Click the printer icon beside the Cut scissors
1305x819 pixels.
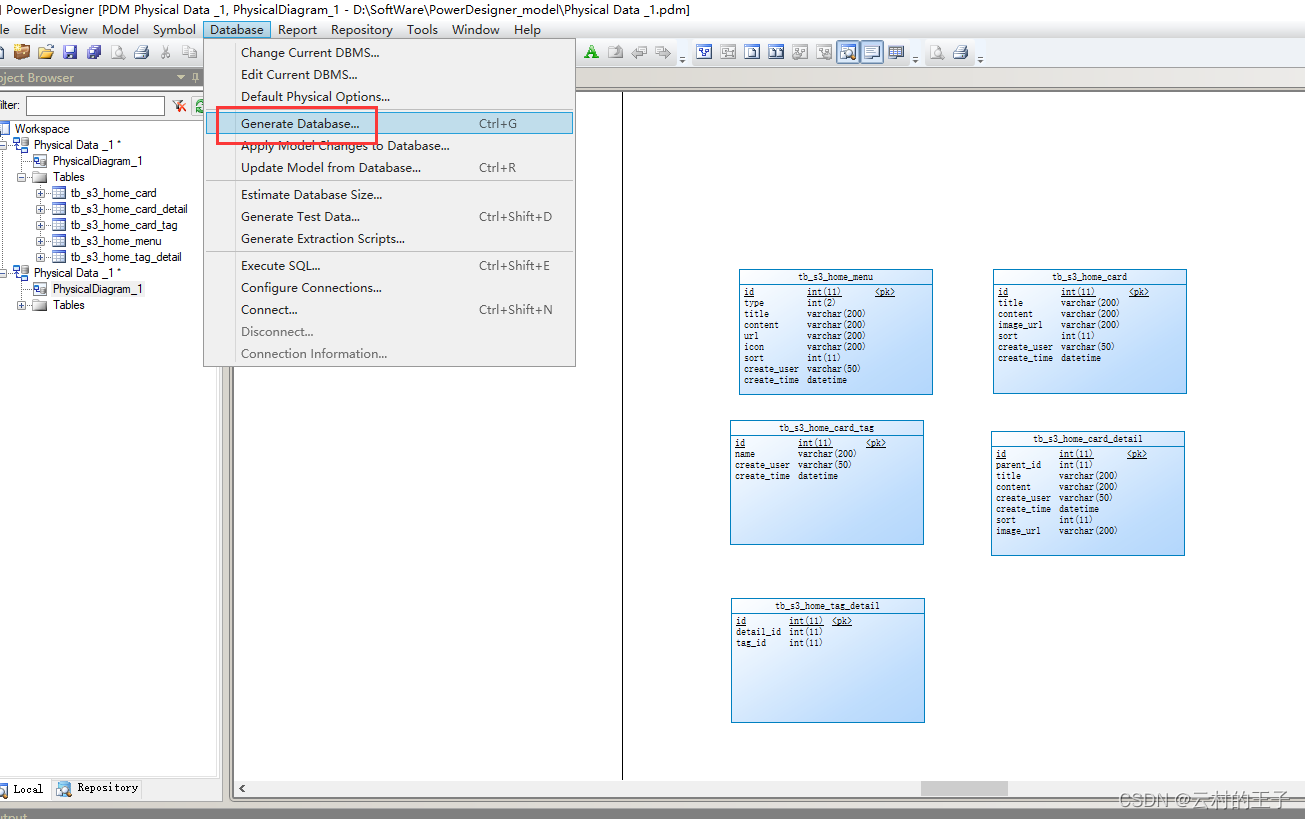142,52
